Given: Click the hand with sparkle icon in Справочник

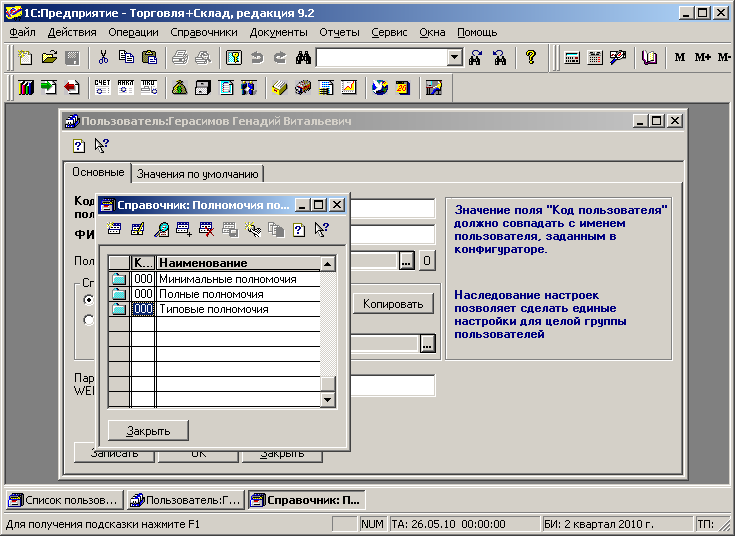Looking at the screenshot, I should [253, 229].
